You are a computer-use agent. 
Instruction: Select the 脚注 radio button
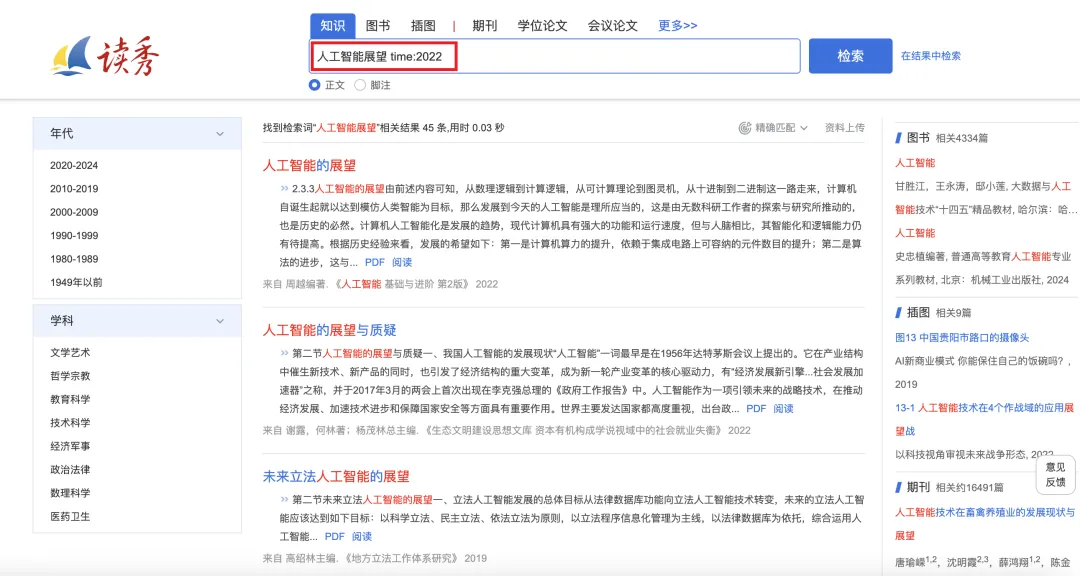[360, 85]
